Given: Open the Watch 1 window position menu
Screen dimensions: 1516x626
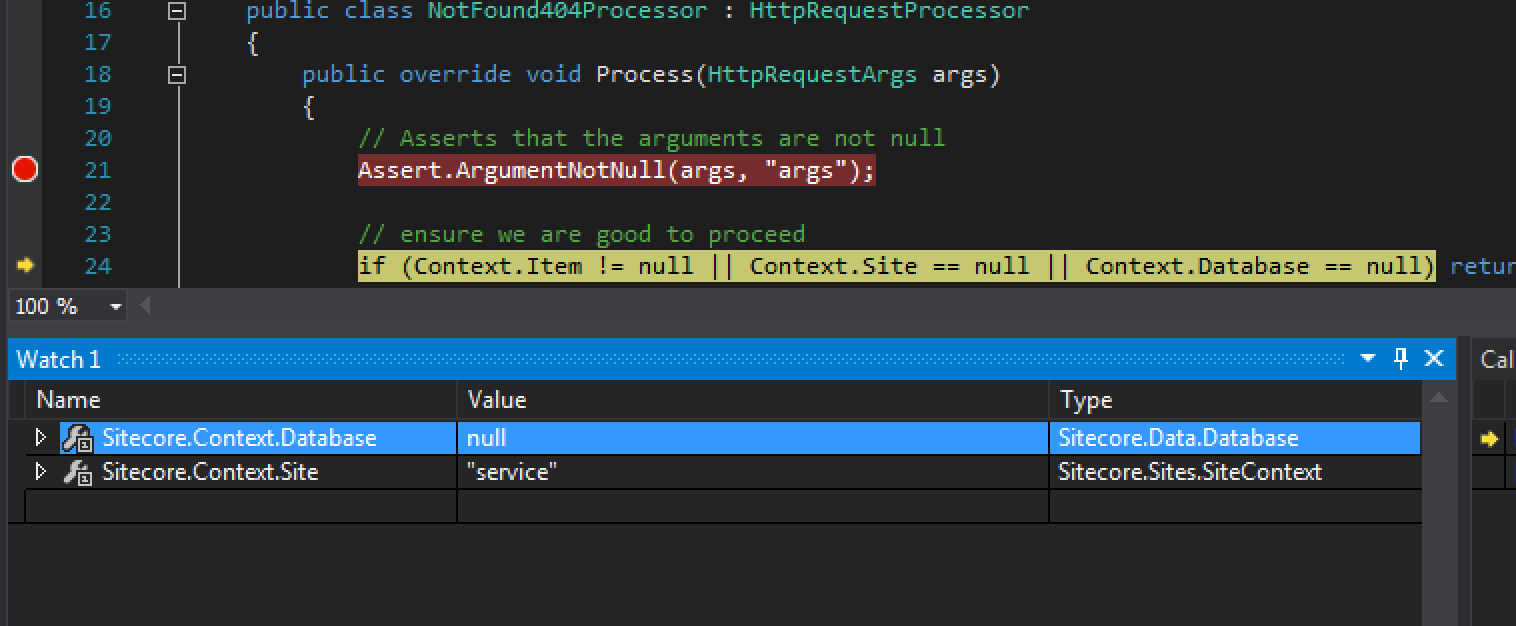Looking at the screenshot, I should [1367, 359].
